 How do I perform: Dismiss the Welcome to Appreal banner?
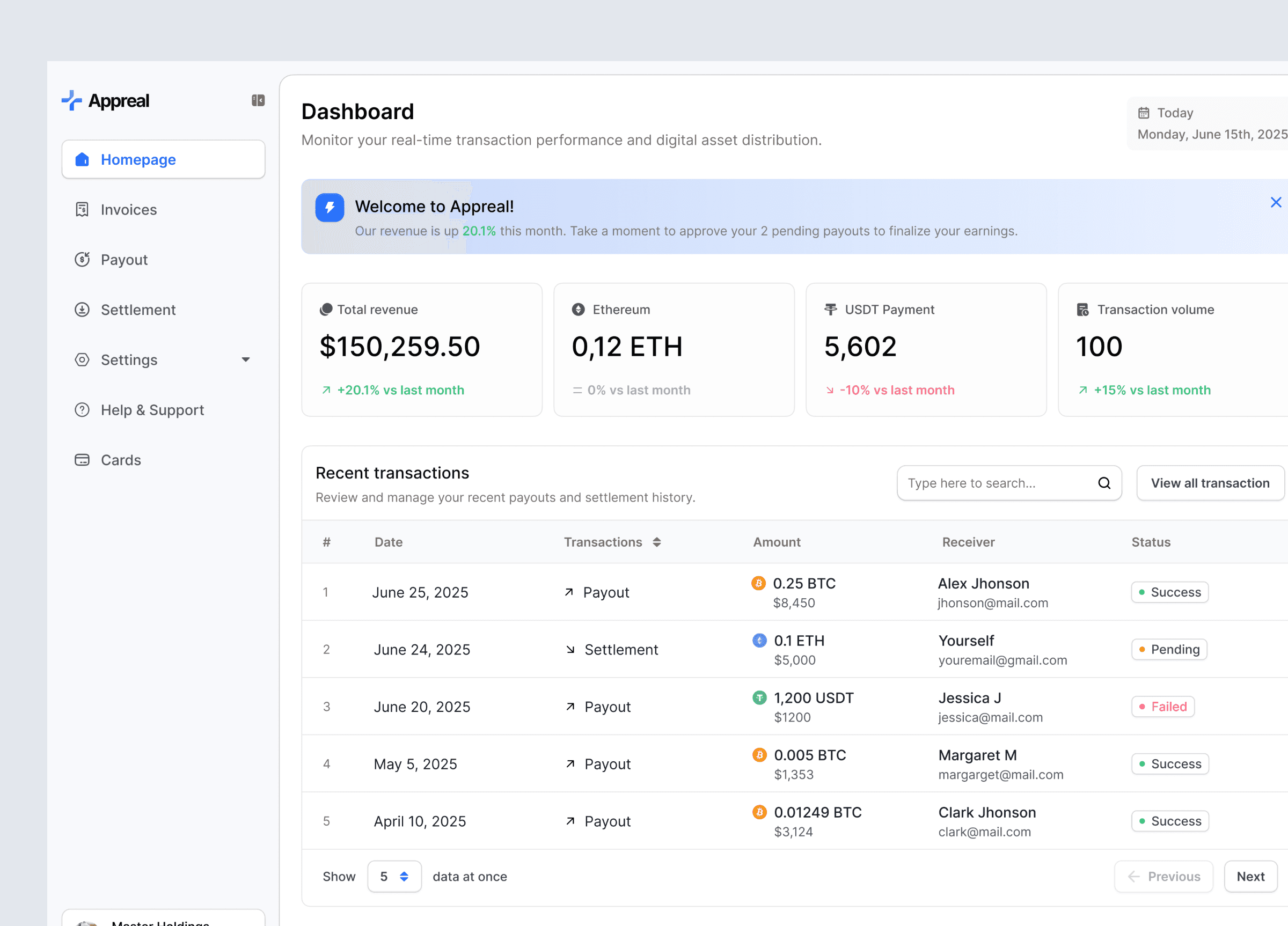tap(1276, 203)
